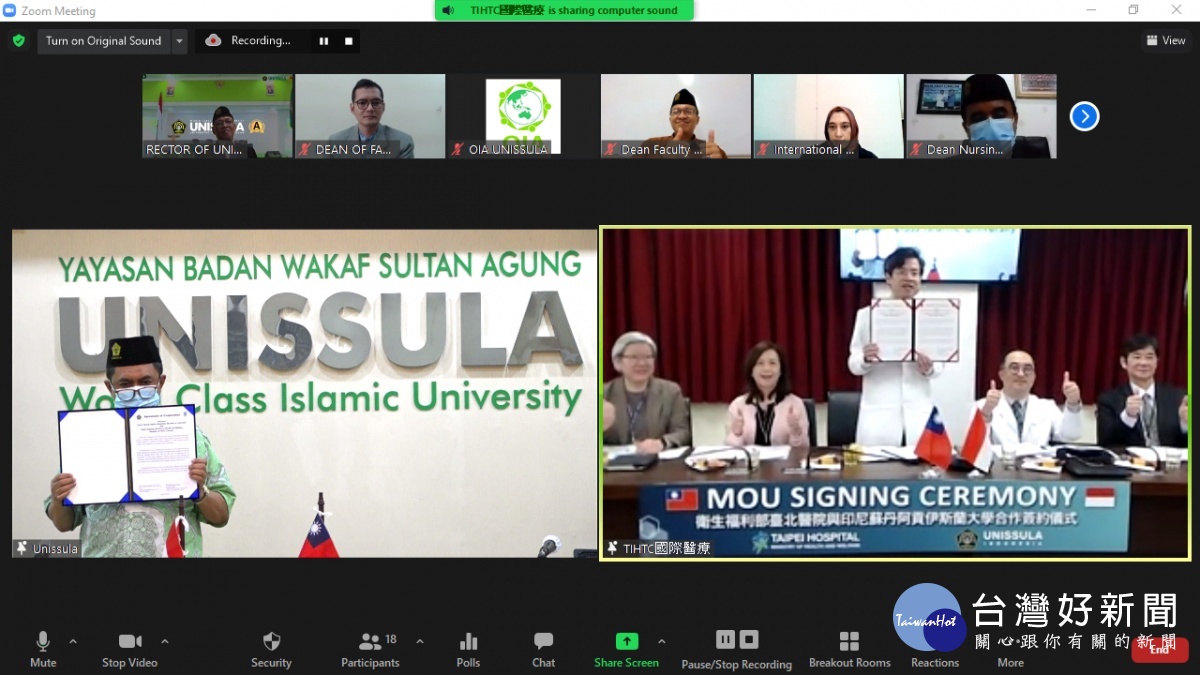Click the Unissula main video tile
The height and width of the screenshot is (675, 1200).
[304, 393]
